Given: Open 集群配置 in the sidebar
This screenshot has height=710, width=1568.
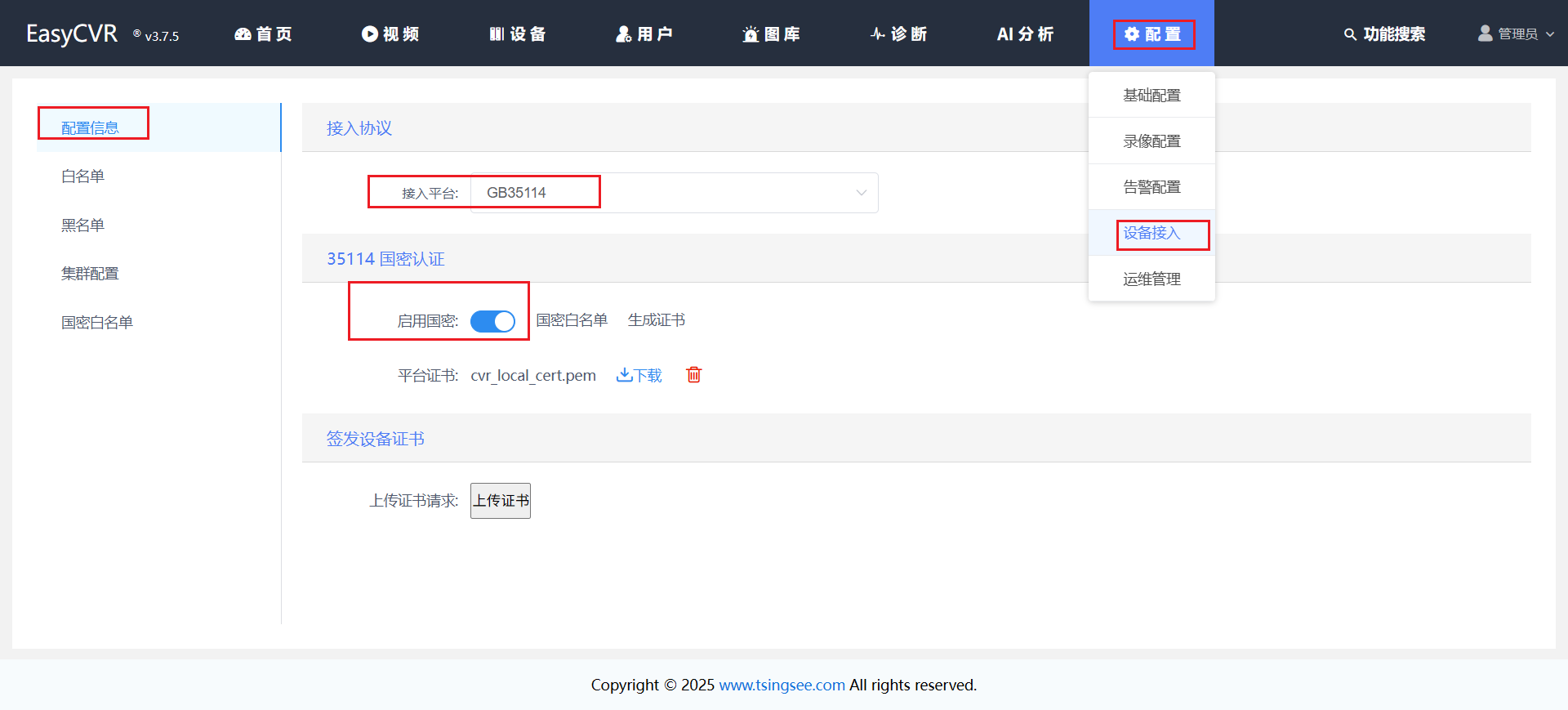Looking at the screenshot, I should tap(159, 273).
